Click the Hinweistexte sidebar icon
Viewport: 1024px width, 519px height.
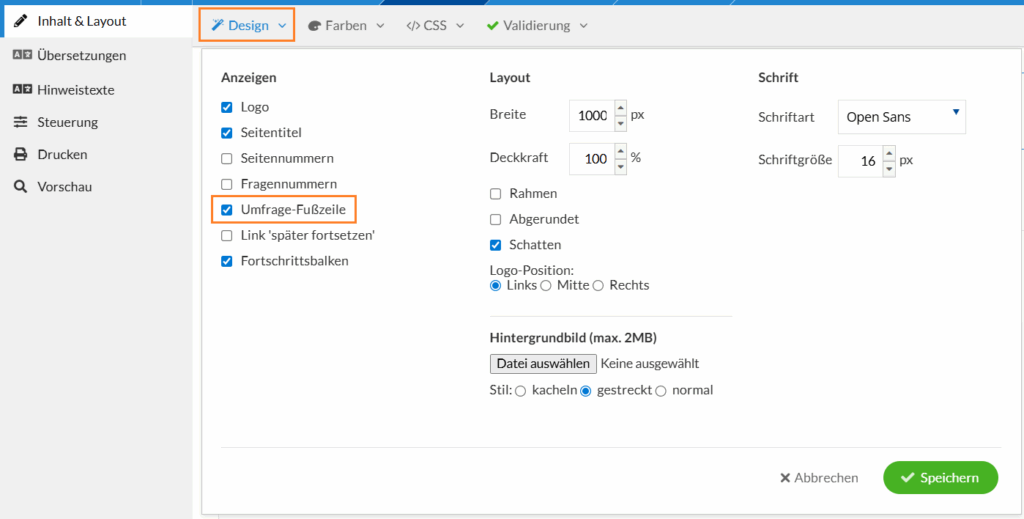pyautogui.click(x=20, y=90)
